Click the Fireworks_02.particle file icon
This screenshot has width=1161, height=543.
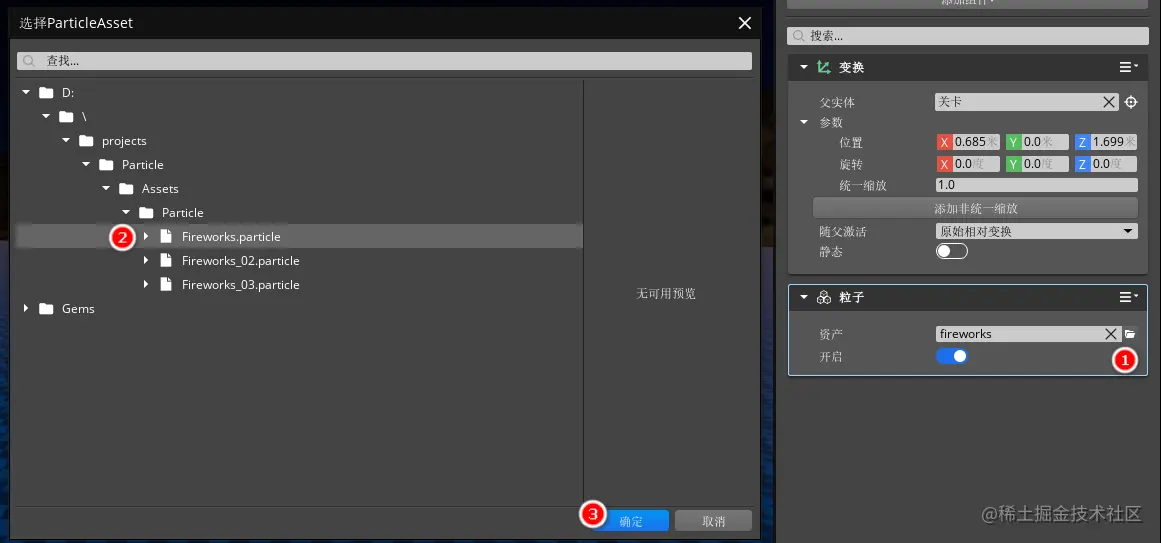click(167, 261)
